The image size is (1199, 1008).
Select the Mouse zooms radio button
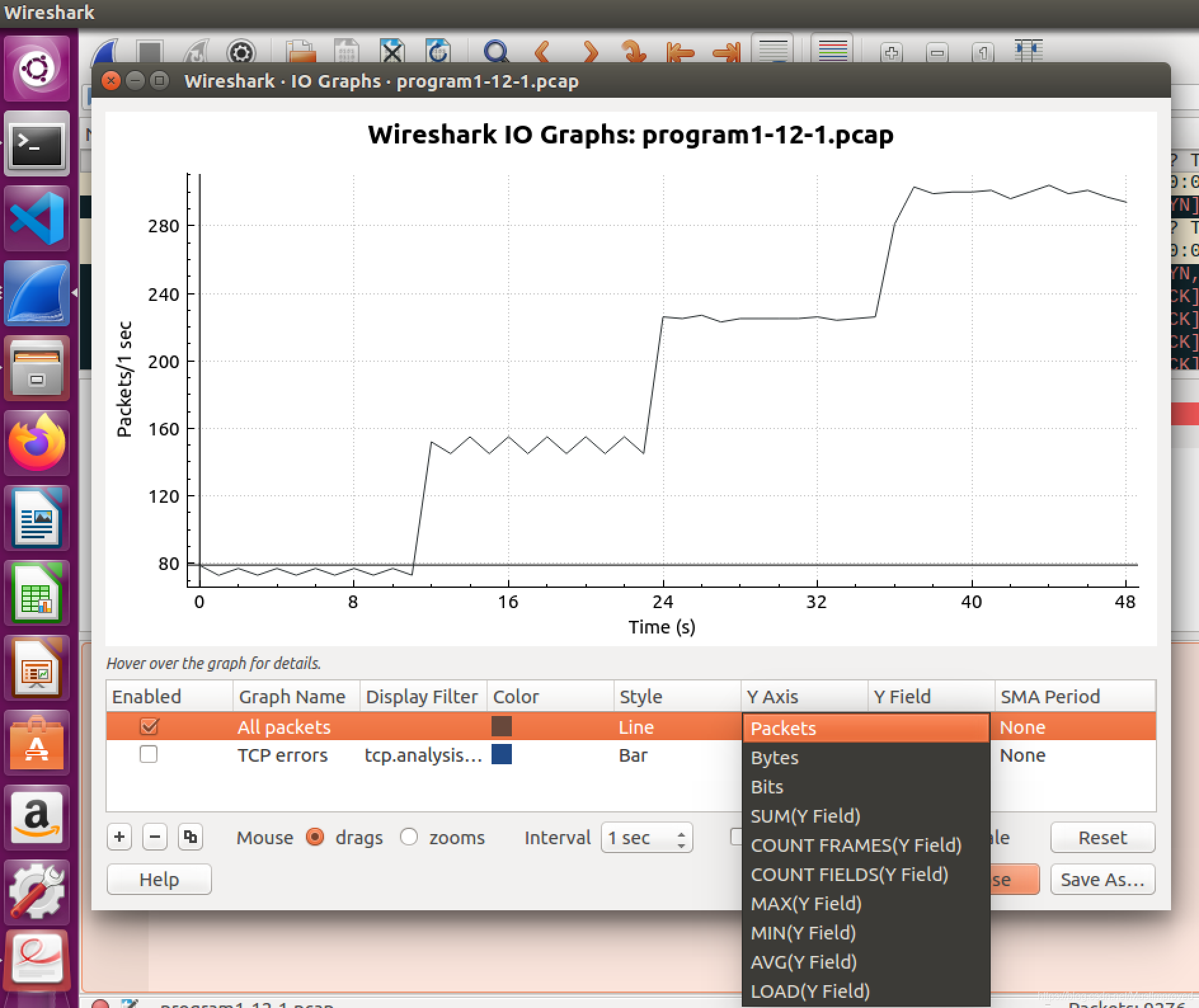click(x=409, y=837)
